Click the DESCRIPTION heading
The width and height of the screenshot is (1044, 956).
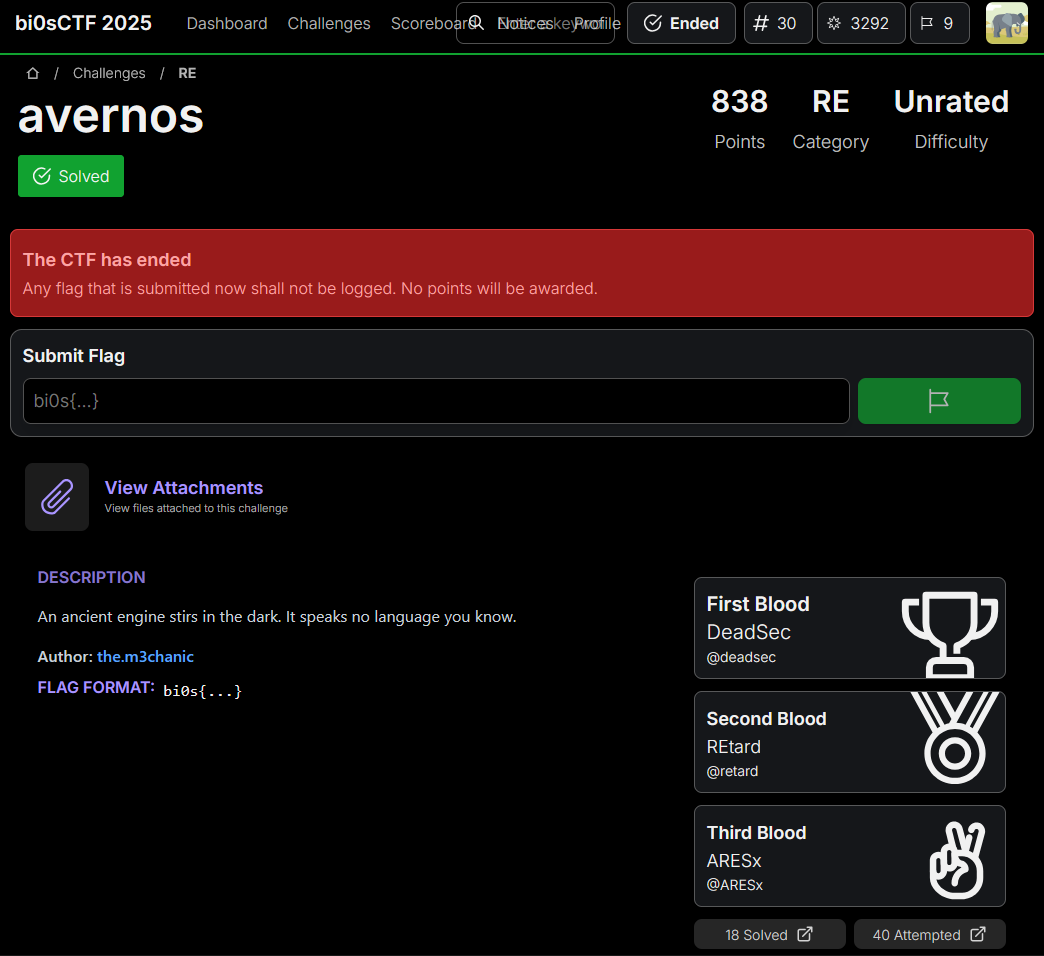(91, 577)
